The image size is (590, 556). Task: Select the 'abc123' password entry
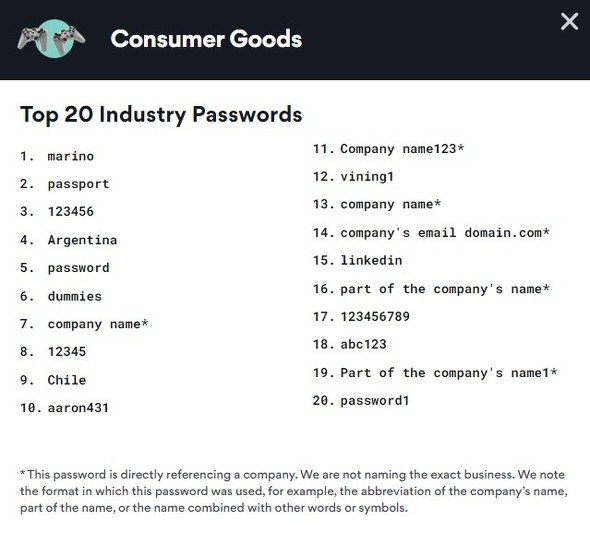[x=363, y=344]
